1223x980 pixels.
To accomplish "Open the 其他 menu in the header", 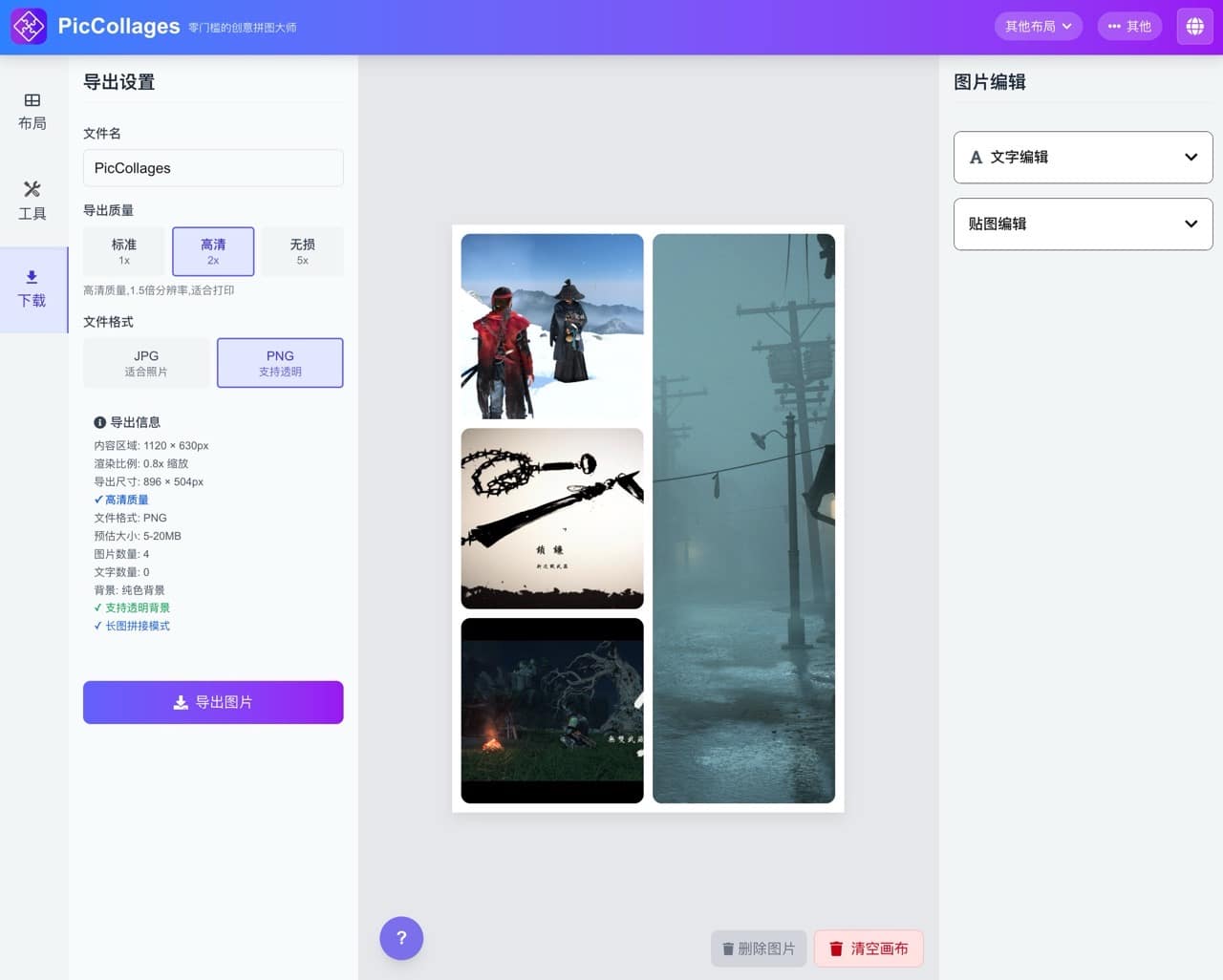I will click(1129, 26).
